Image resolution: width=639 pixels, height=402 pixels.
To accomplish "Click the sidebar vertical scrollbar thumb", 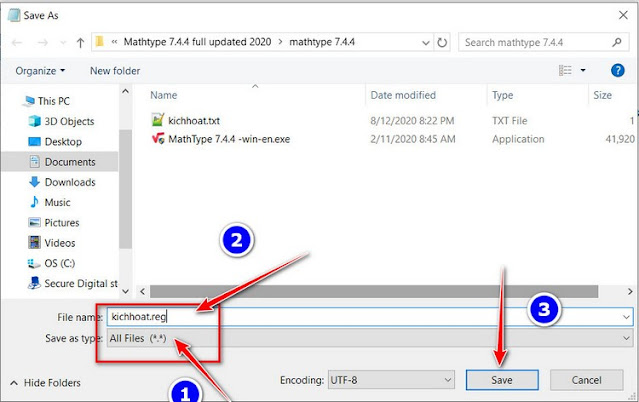I will pos(126,188).
